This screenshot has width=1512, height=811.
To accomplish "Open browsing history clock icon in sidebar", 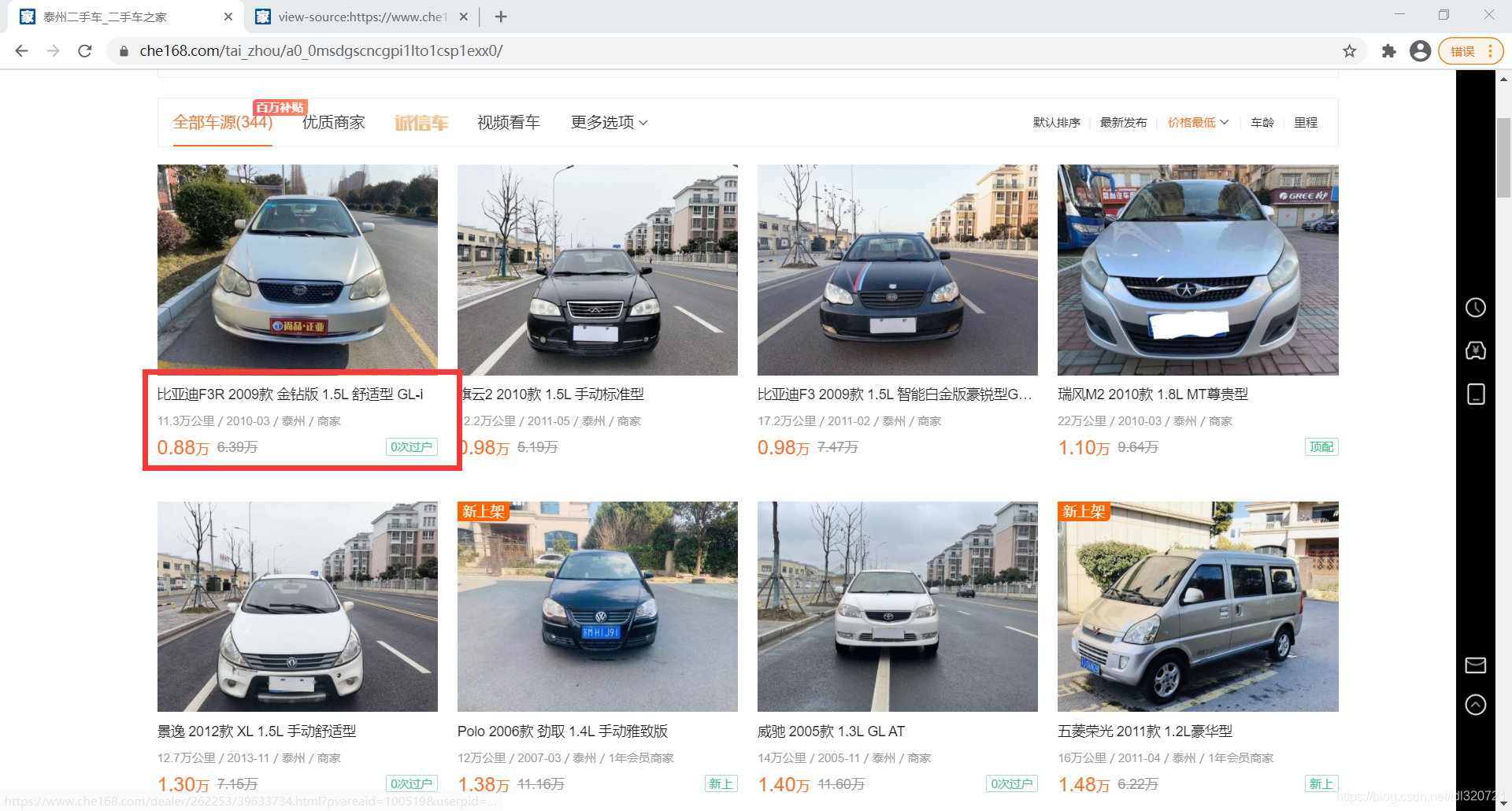I will pos(1475,307).
